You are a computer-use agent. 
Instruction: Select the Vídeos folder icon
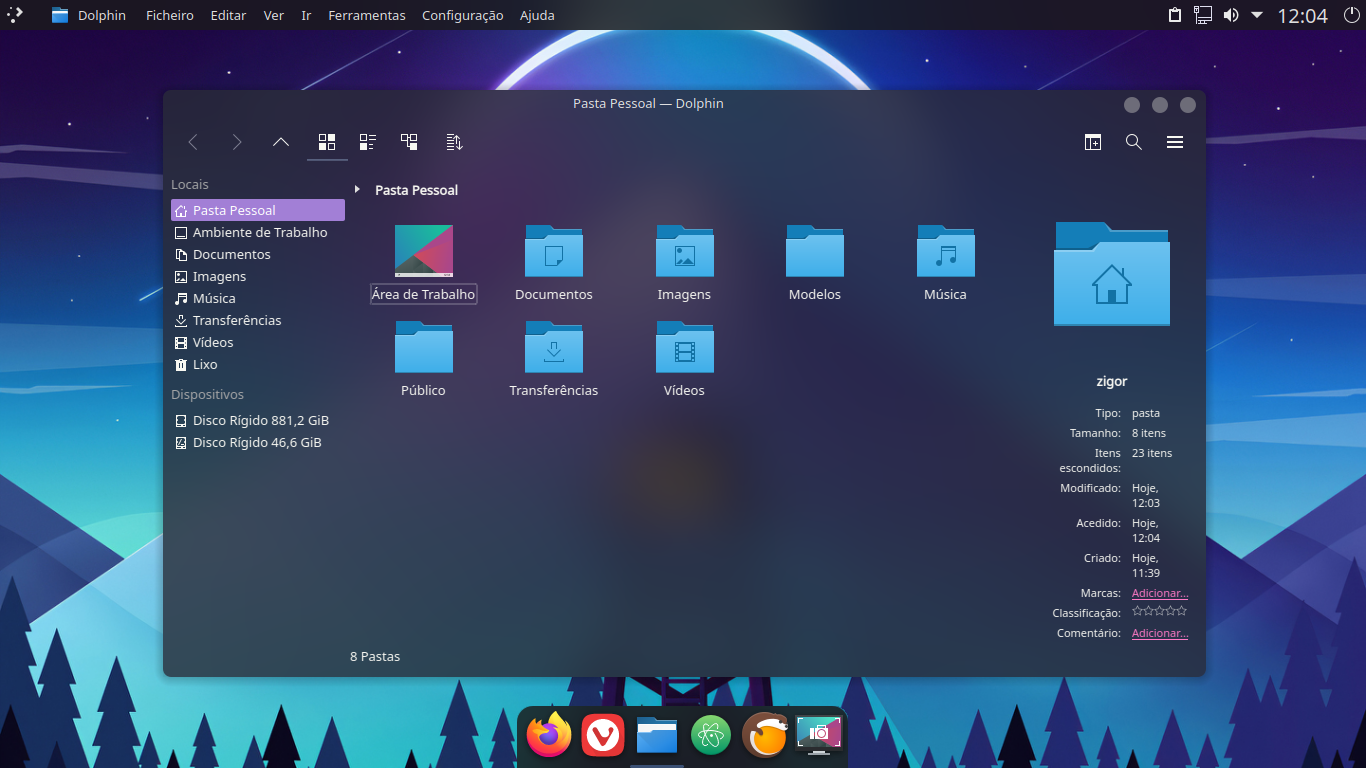685,347
